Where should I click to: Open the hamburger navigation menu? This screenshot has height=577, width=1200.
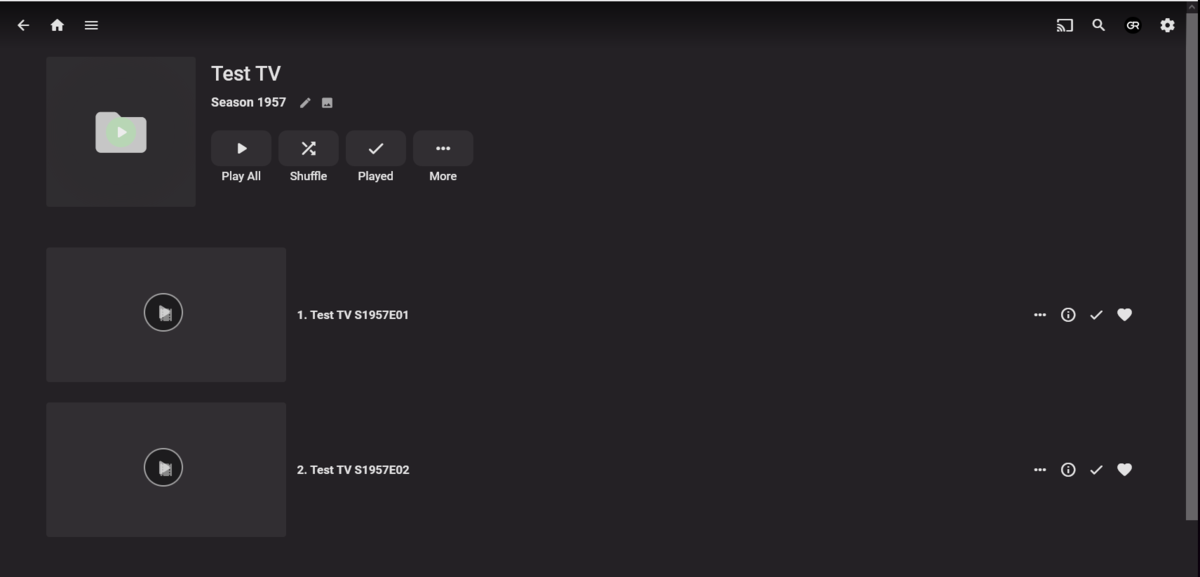(91, 25)
